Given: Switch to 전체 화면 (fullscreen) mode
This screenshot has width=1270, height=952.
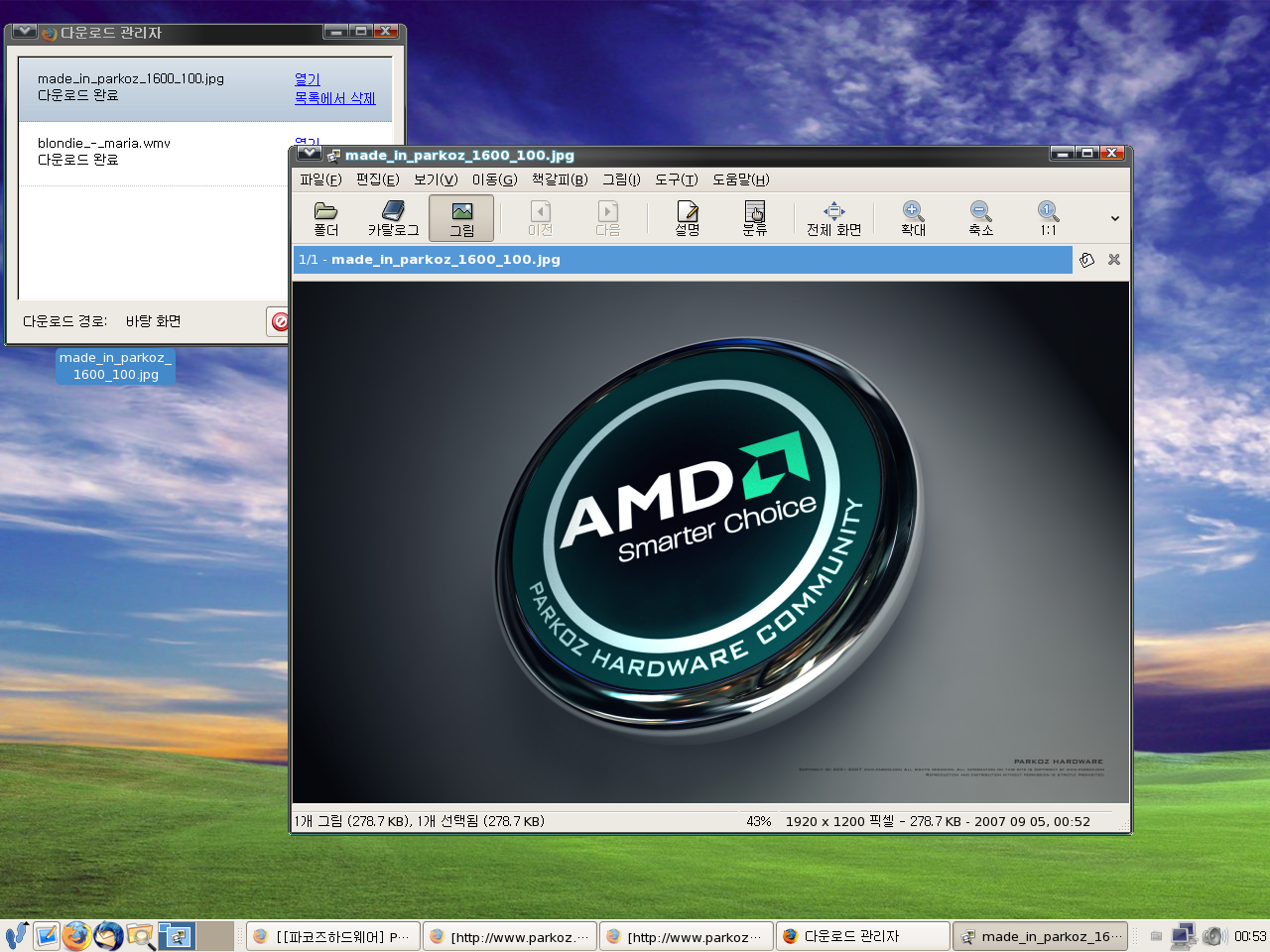Looking at the screenshot, I should point(833,218).
